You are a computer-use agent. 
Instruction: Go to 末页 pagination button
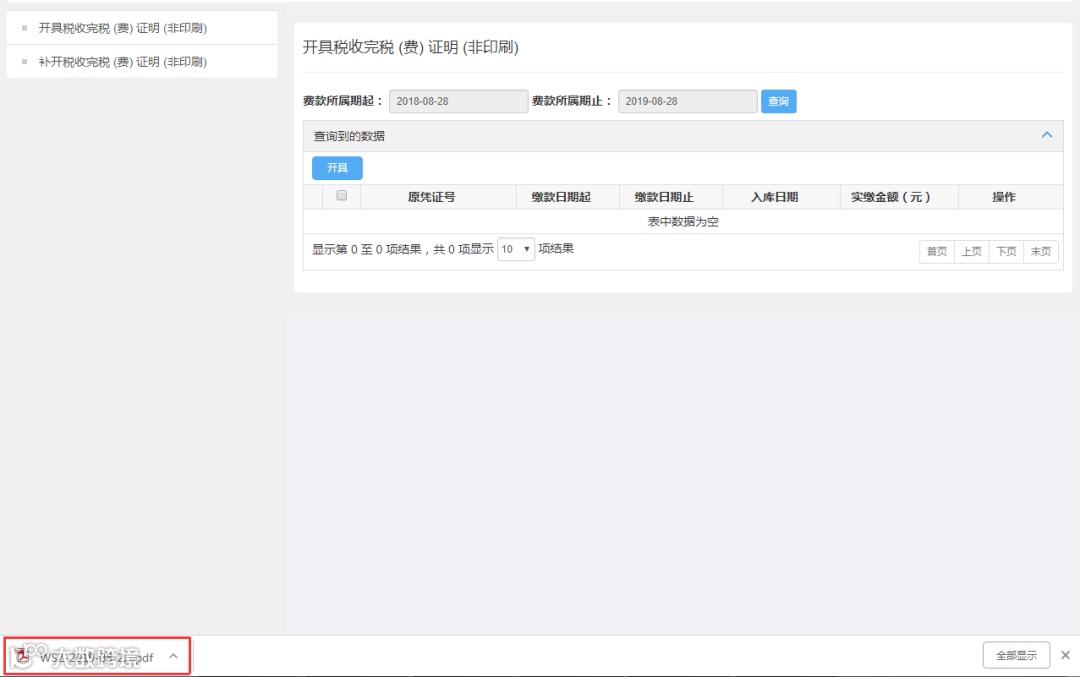tap(1041, 251)
